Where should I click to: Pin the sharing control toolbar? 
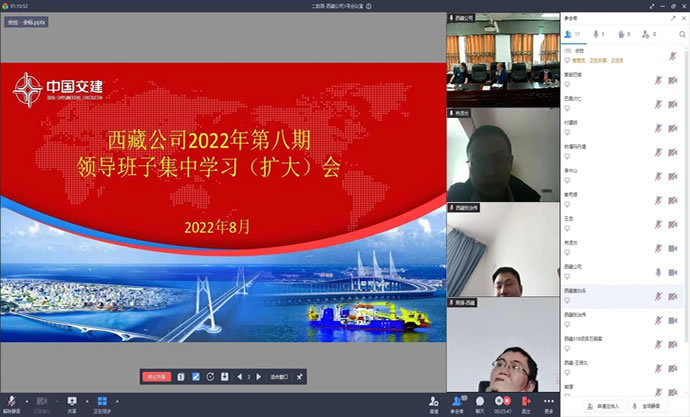point(300,376)
